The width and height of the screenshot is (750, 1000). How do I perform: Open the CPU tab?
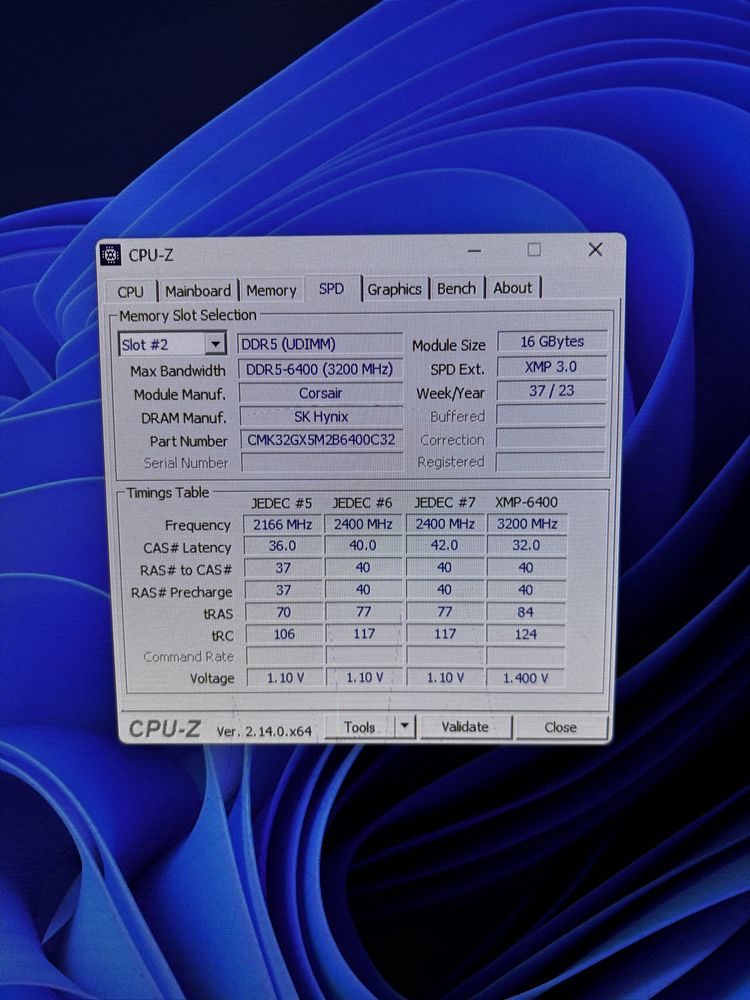coord(131,291)
